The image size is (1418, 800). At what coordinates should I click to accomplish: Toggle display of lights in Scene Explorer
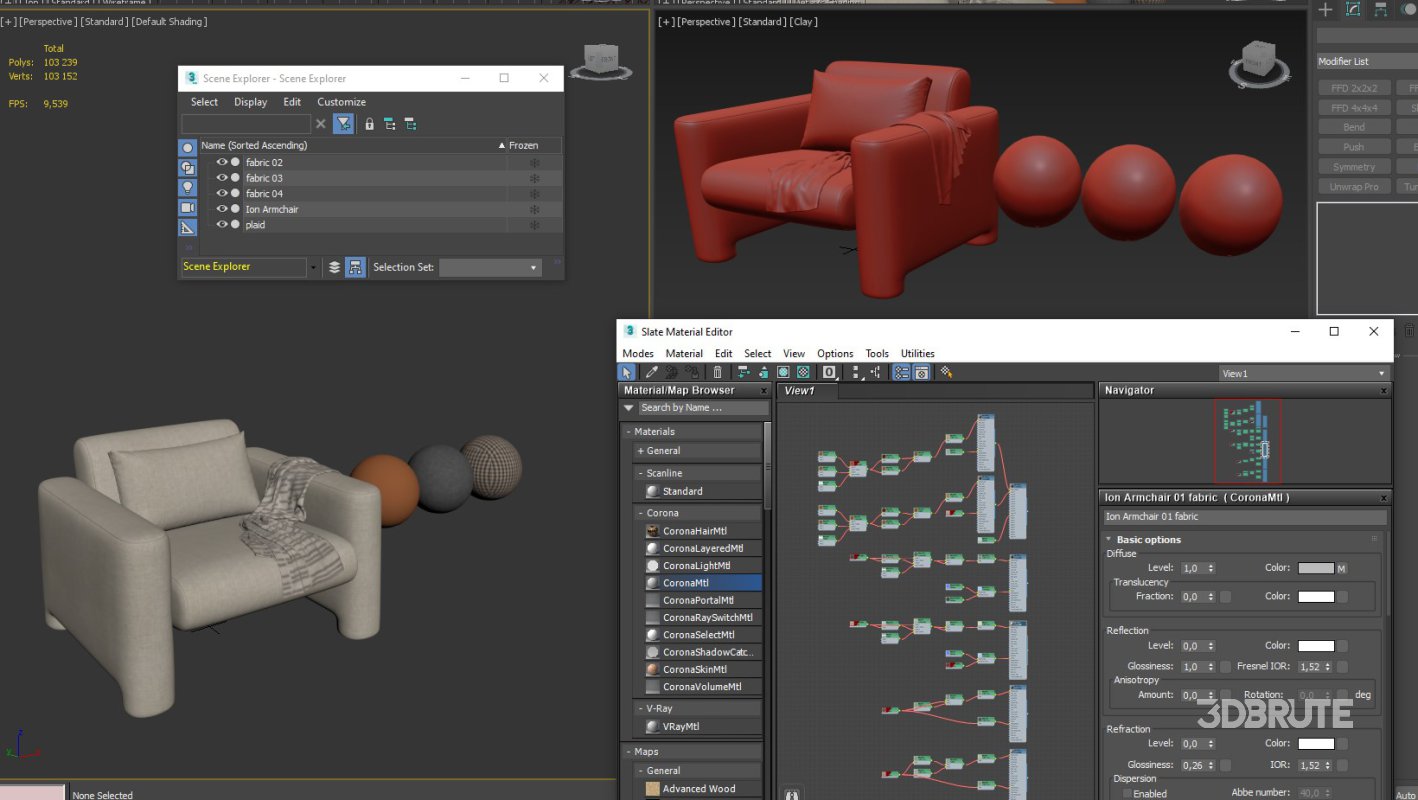[187, 187]
